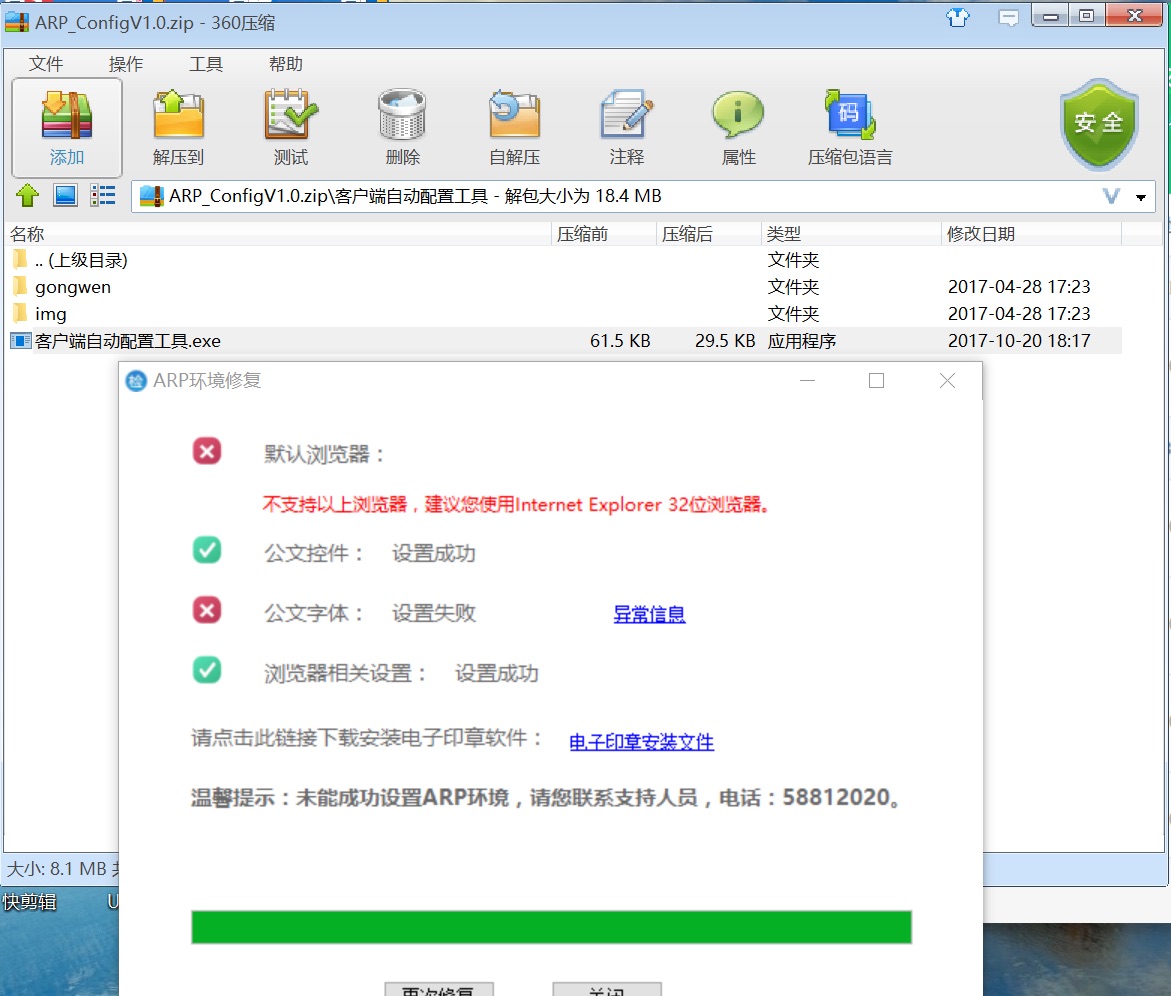This screenshot has height=996, width=1171.
Task: Open the 异常信息 error details link
Action: 649,614
